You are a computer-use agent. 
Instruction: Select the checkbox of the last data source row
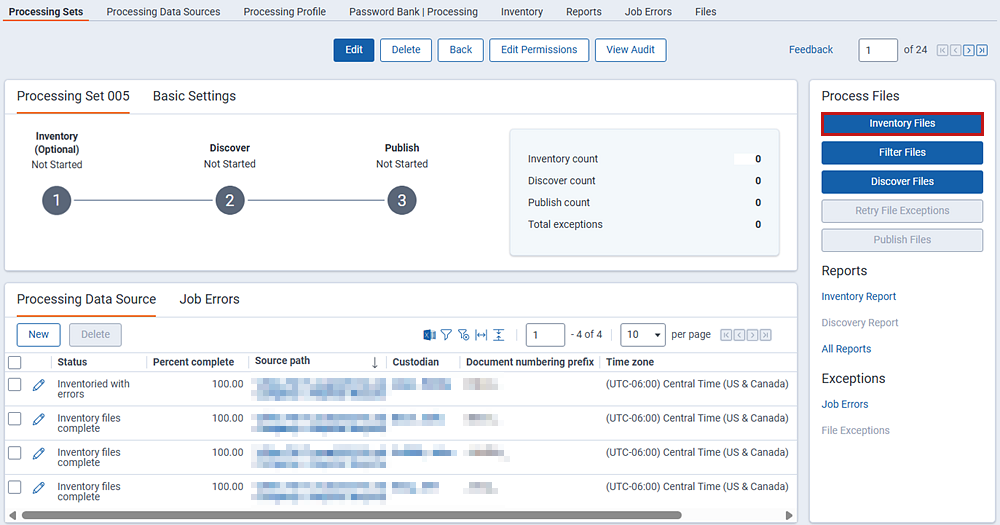click(15, 487)
